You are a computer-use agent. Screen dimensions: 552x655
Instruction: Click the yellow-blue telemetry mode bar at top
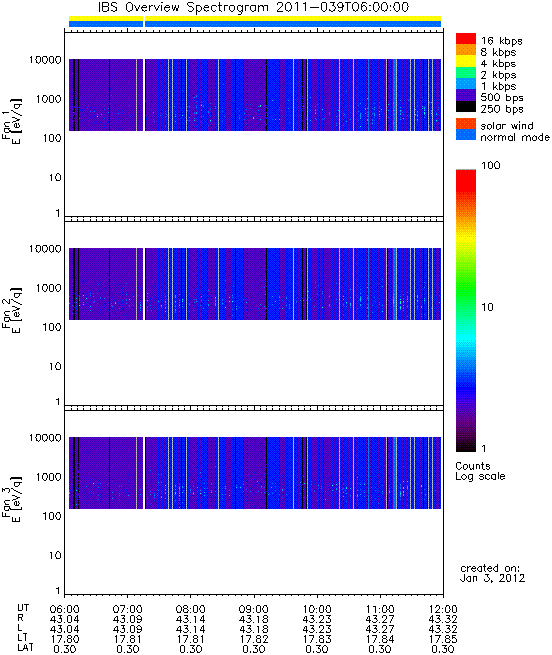point(255,21)
